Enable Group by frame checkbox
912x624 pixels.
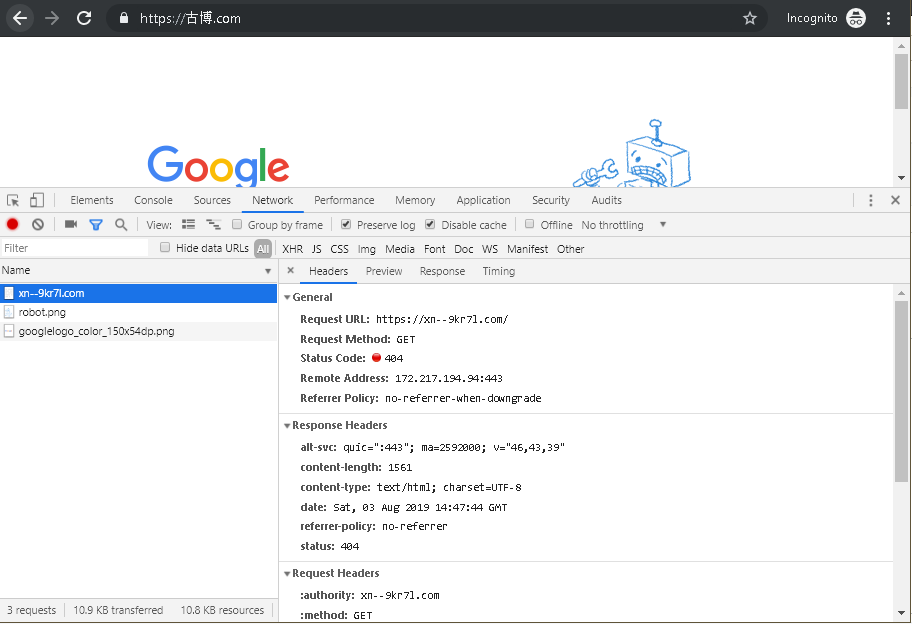pyautogui.click(x=237, y=224)
